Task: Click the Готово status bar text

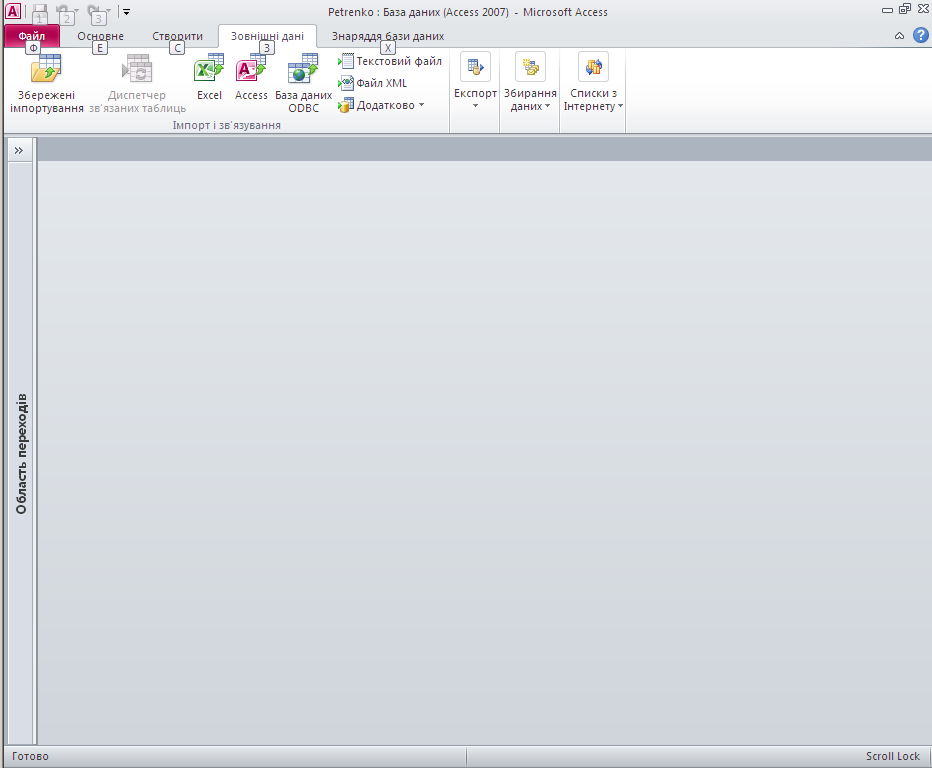Action: coord(30,756)
